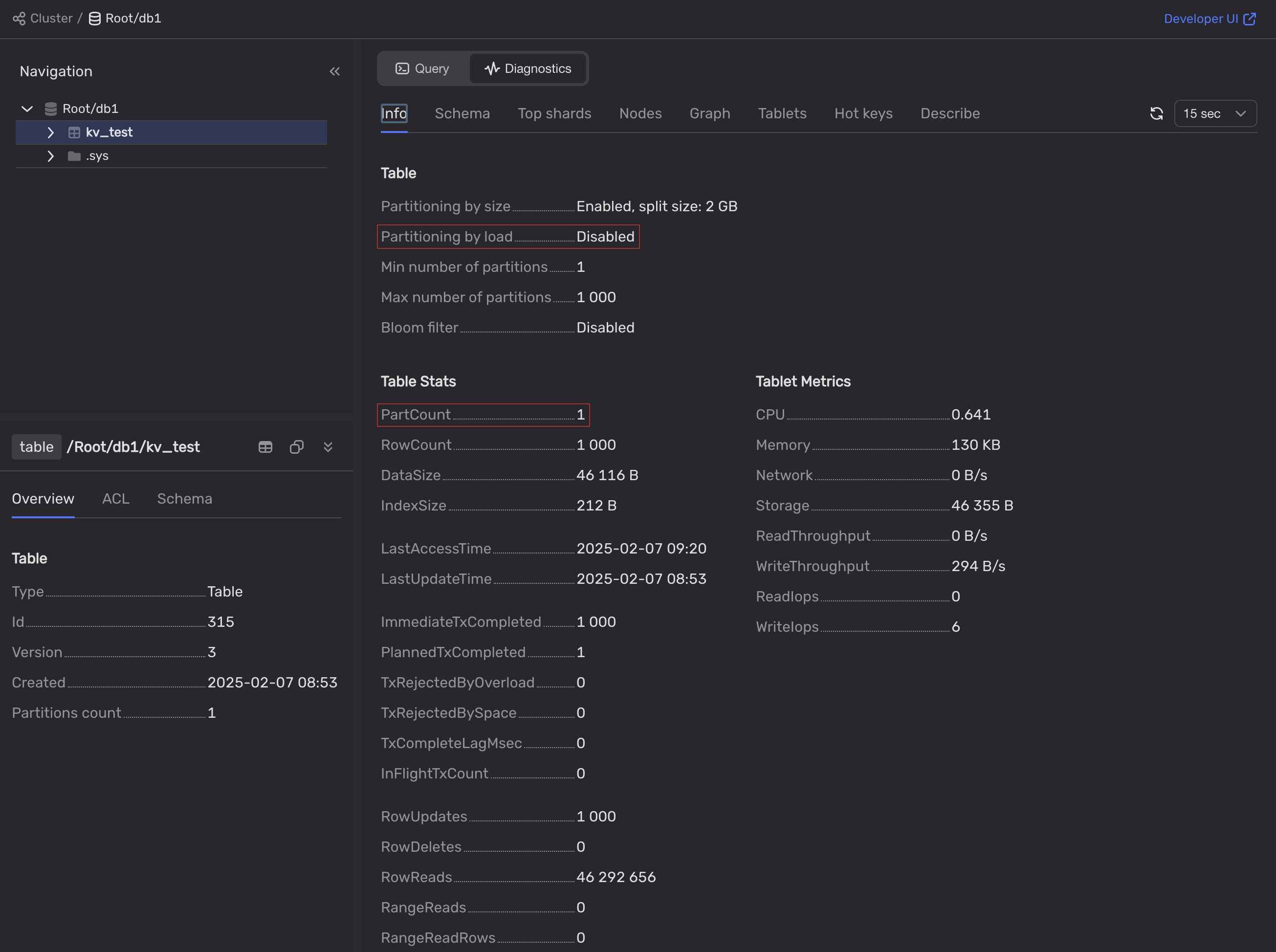1276x952 pixels.
Task: Switch to Query mode
Action: (422, 68)
